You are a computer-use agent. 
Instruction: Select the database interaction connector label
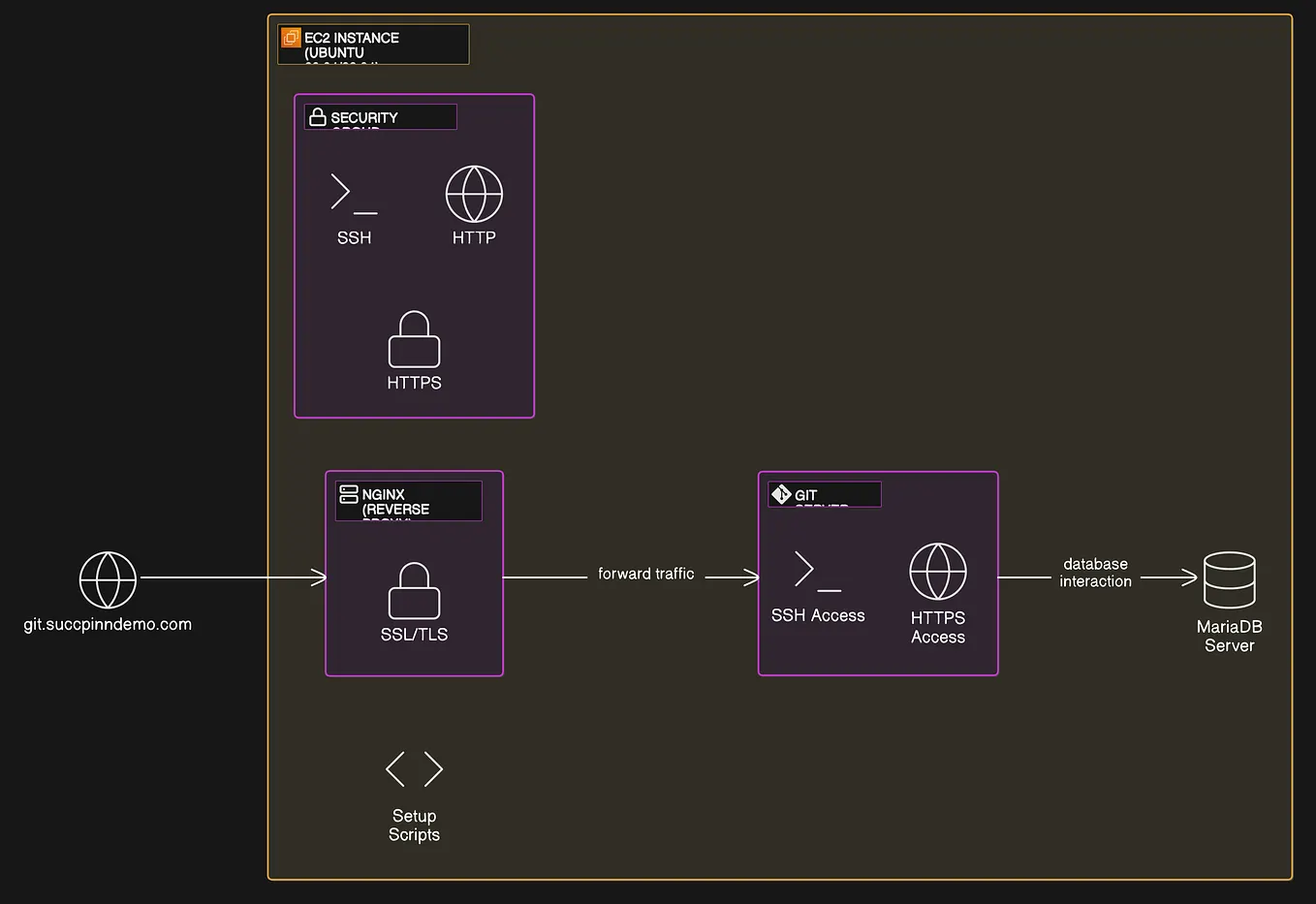[1095, 573]
